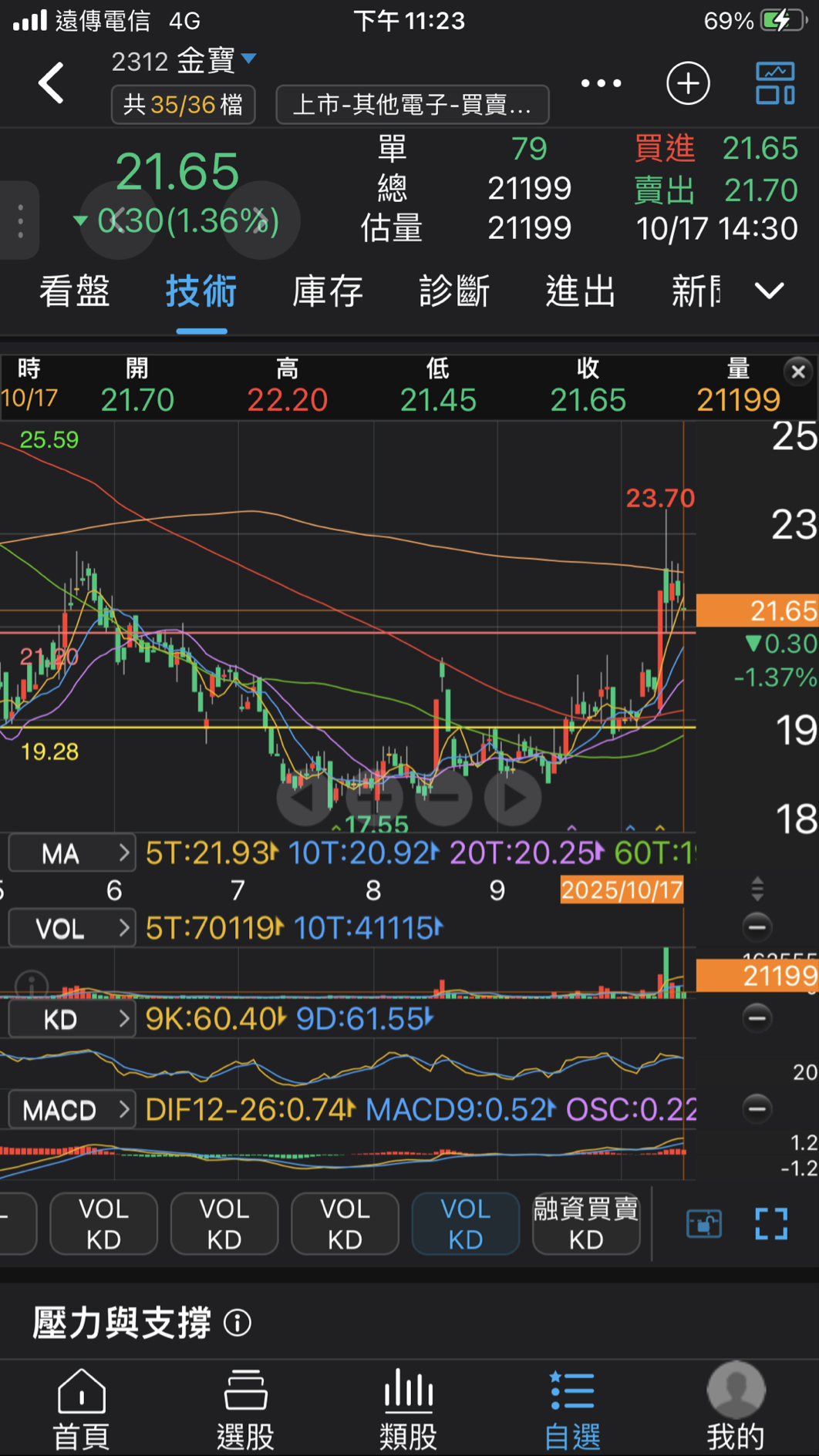Select the second VOL KD preset
The image size is (819, 1456).
coord(224,1223)
